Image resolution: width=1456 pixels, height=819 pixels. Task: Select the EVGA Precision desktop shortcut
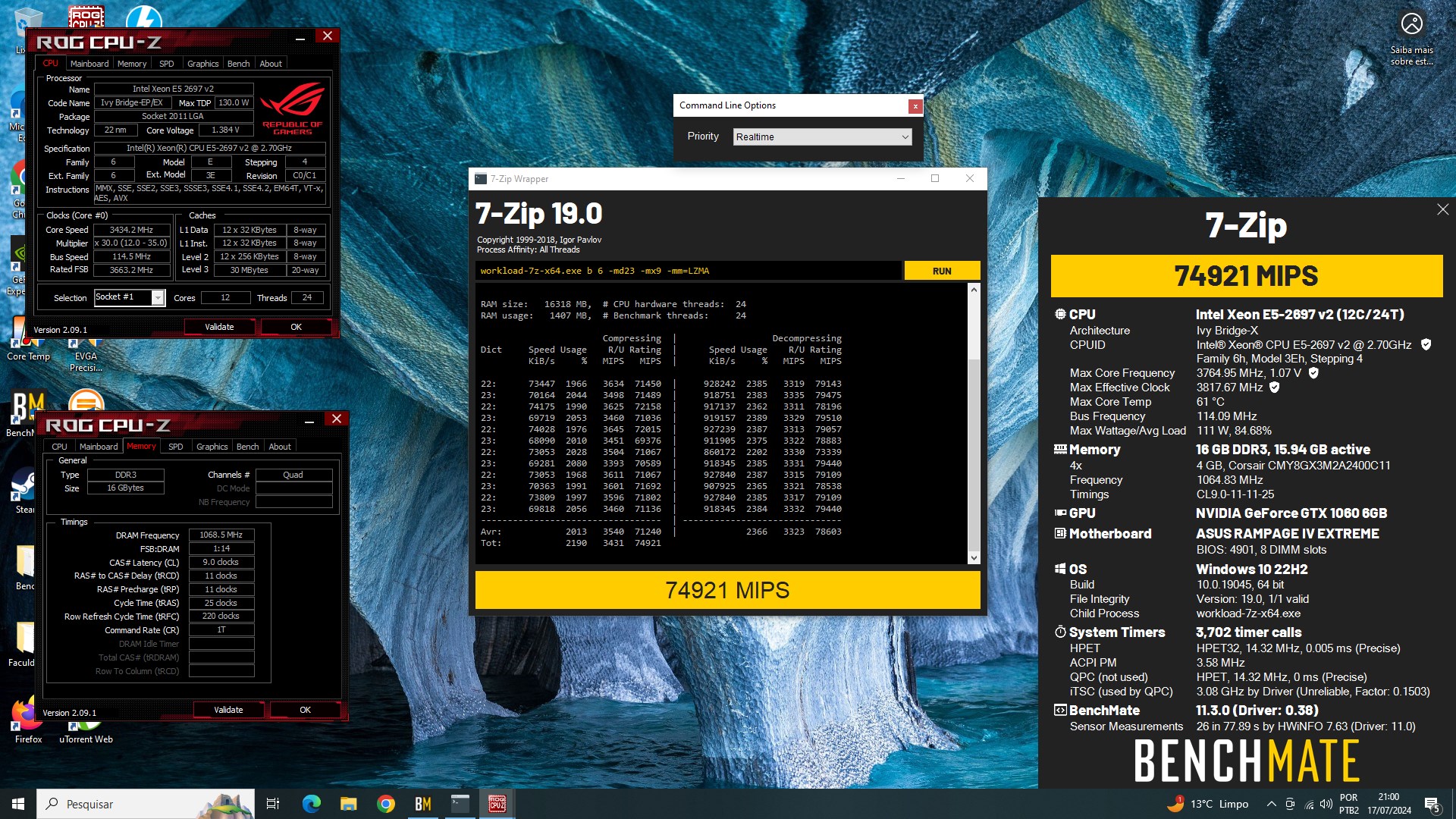click(x=86, y=356)
